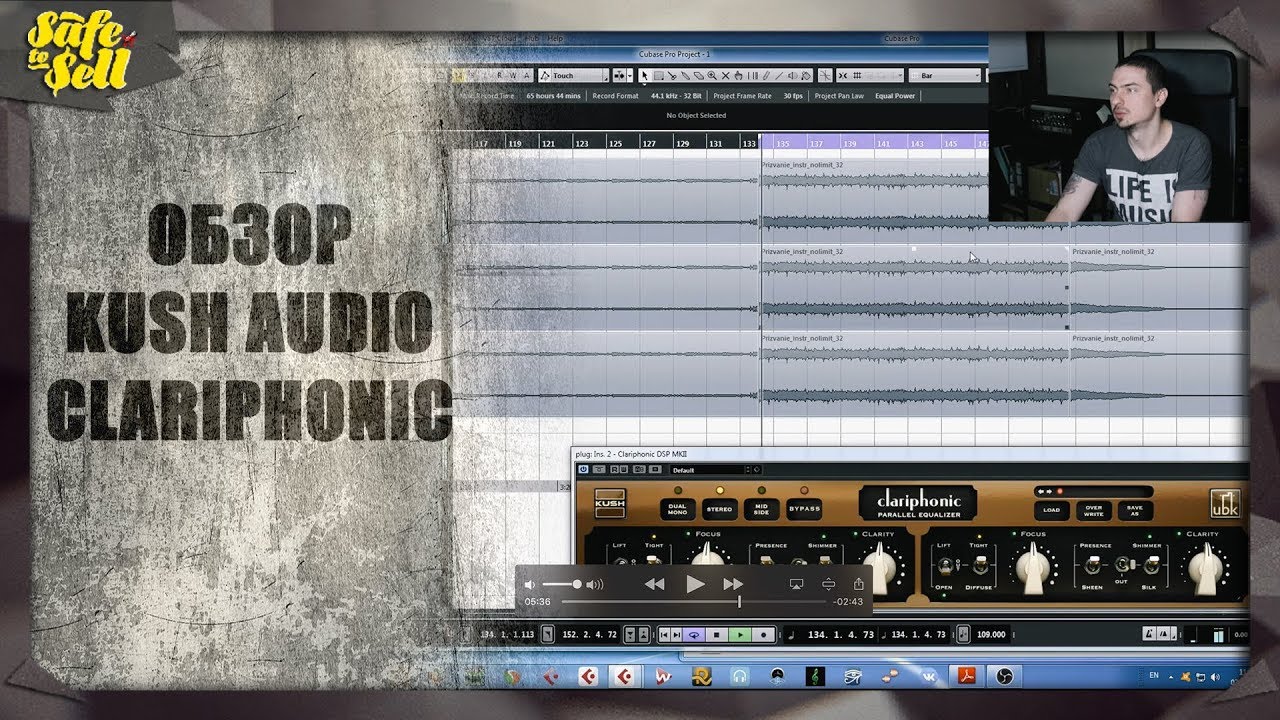Select the Color bucket tool
1280x720 pixels.
coord(806,75)
